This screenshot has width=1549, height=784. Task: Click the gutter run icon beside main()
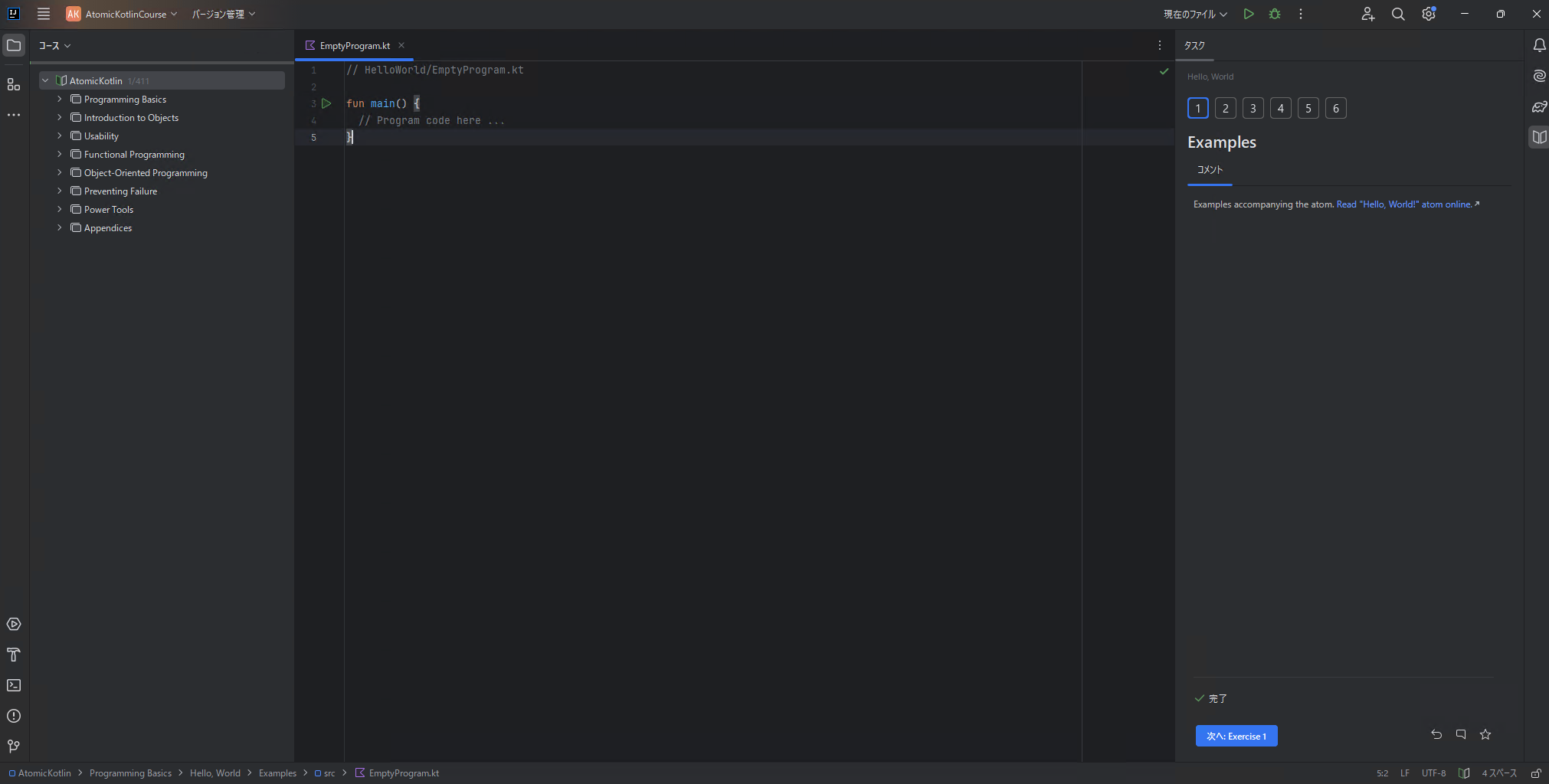[x=326, y=103]
